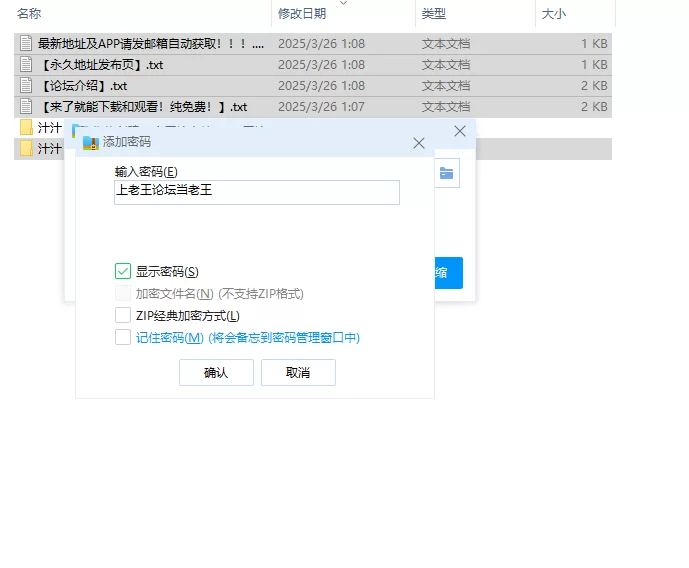Click the file icon of 永久地址发布页.txt

pyautogui.click(x=27, y=65)
